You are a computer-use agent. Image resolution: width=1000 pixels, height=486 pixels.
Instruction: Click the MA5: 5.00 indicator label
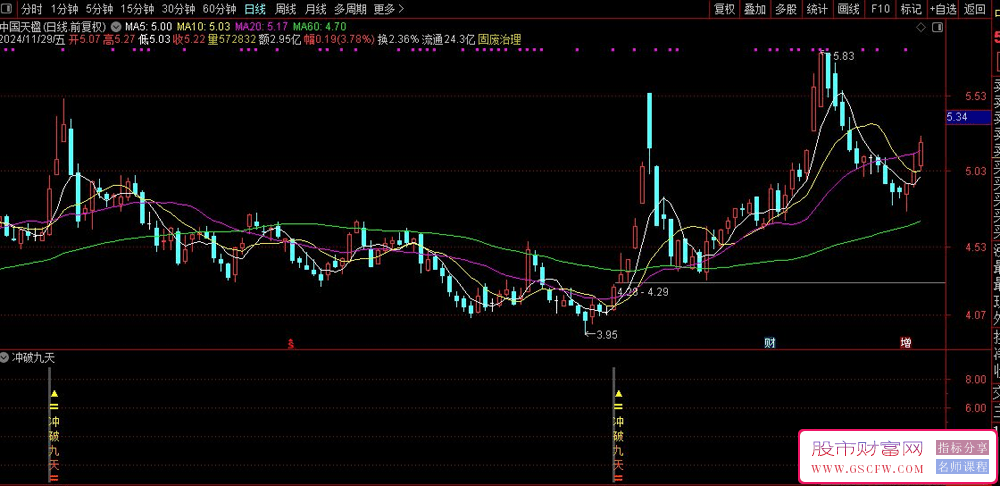point(149,27)
